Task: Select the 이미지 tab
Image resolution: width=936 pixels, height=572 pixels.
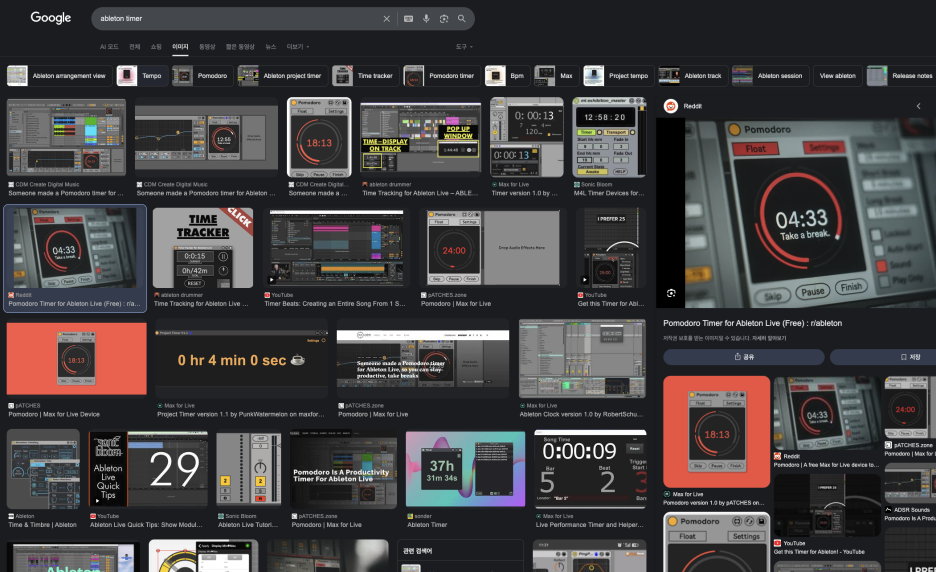Action: [180, 47]
